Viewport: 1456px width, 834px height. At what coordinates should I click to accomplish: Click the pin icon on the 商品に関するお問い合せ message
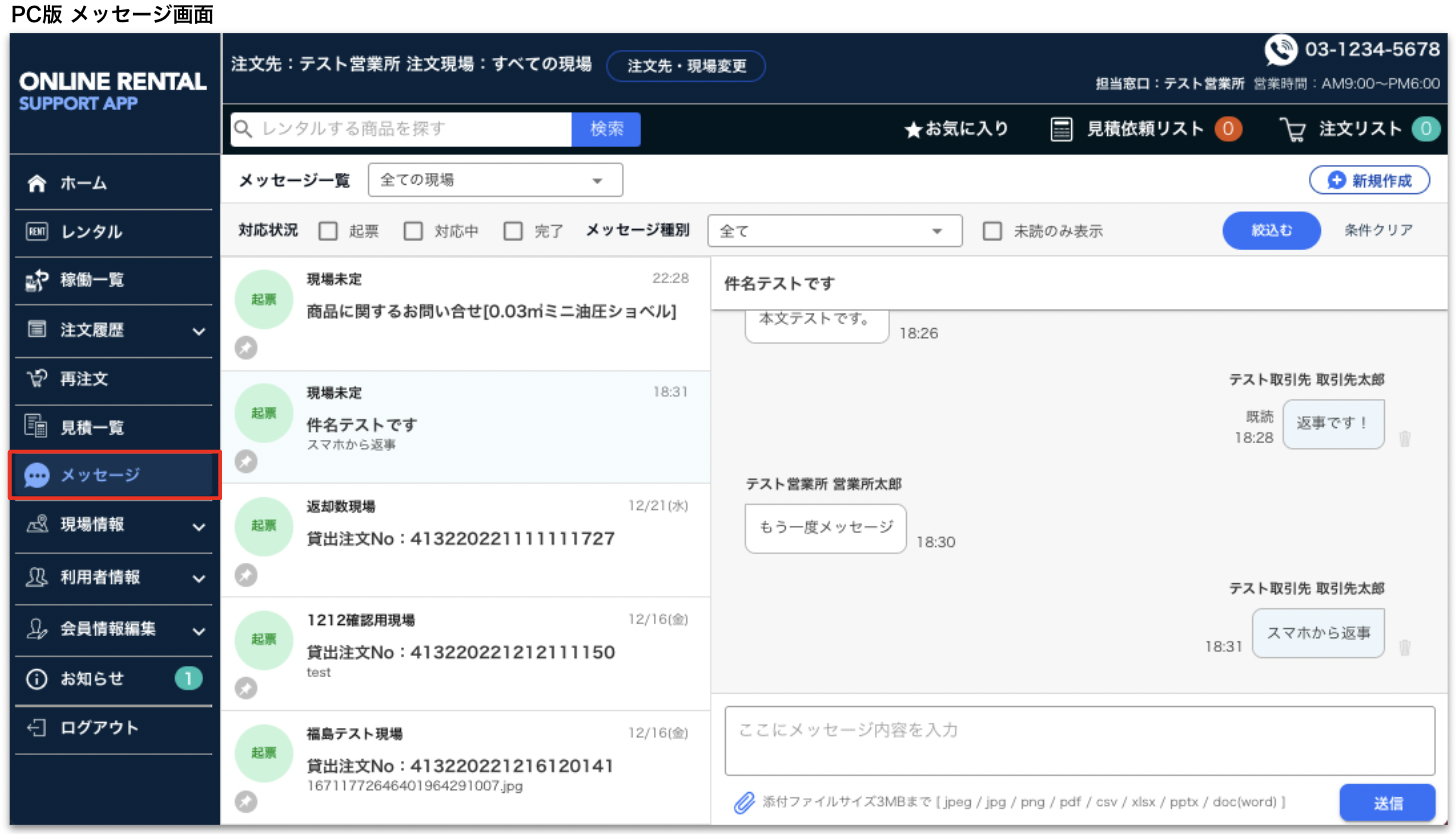[x=246, y=348]
